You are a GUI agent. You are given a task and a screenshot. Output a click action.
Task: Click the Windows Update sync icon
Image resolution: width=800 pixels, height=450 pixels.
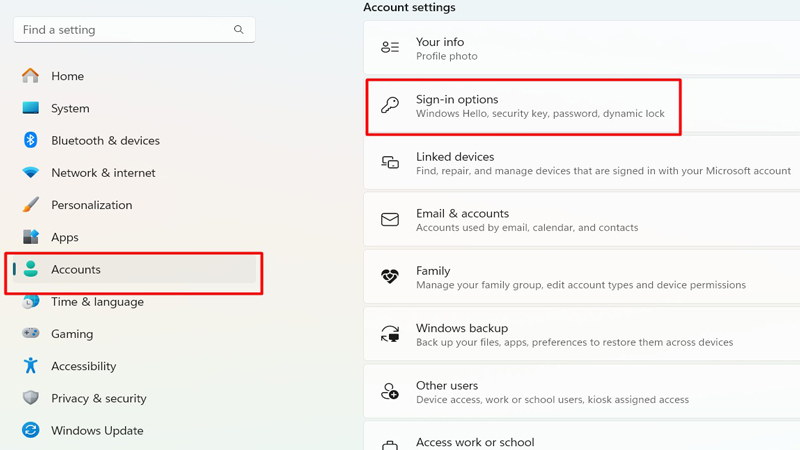click(31, 430)
